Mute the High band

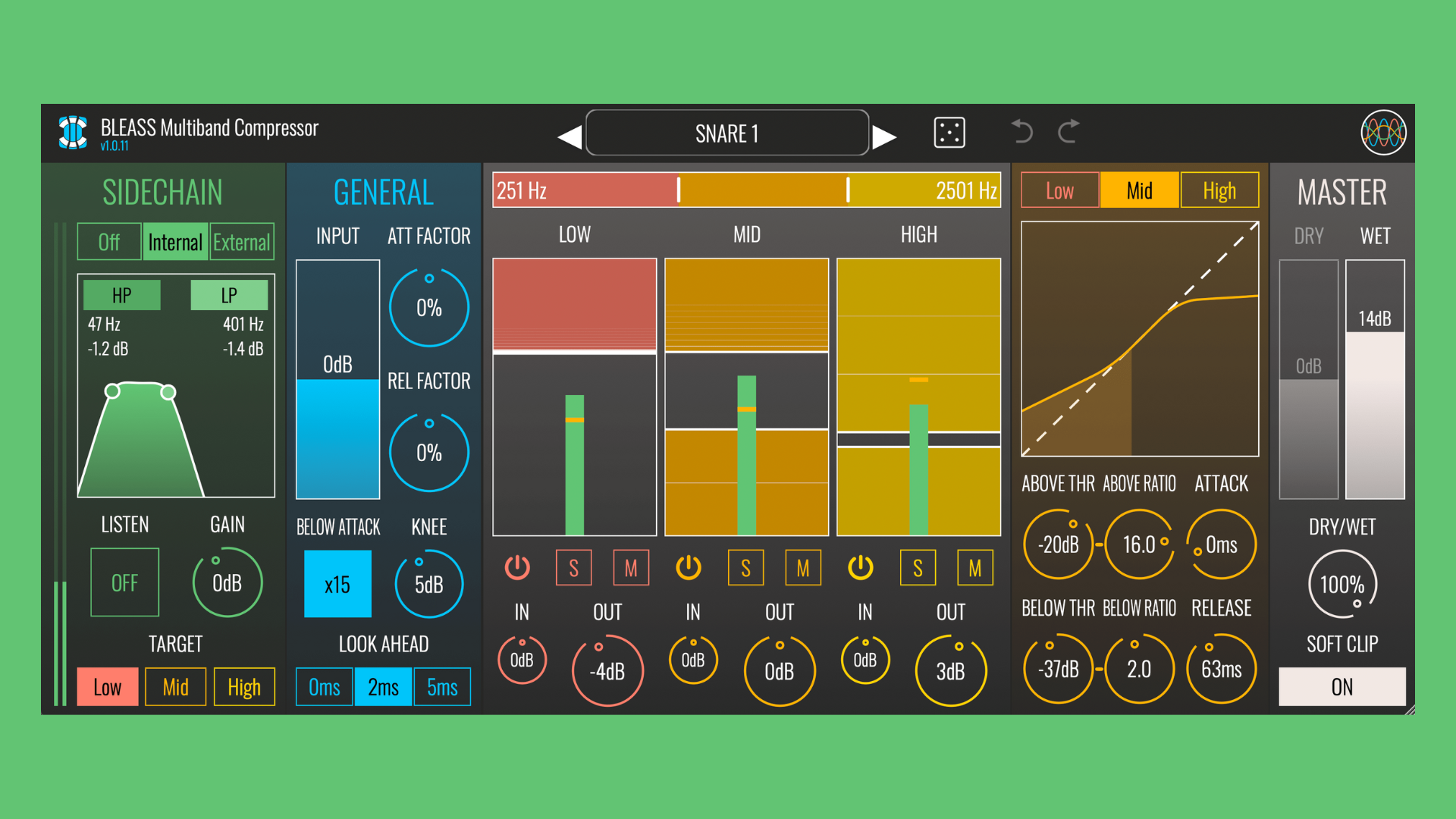click(x=974, y=567)
